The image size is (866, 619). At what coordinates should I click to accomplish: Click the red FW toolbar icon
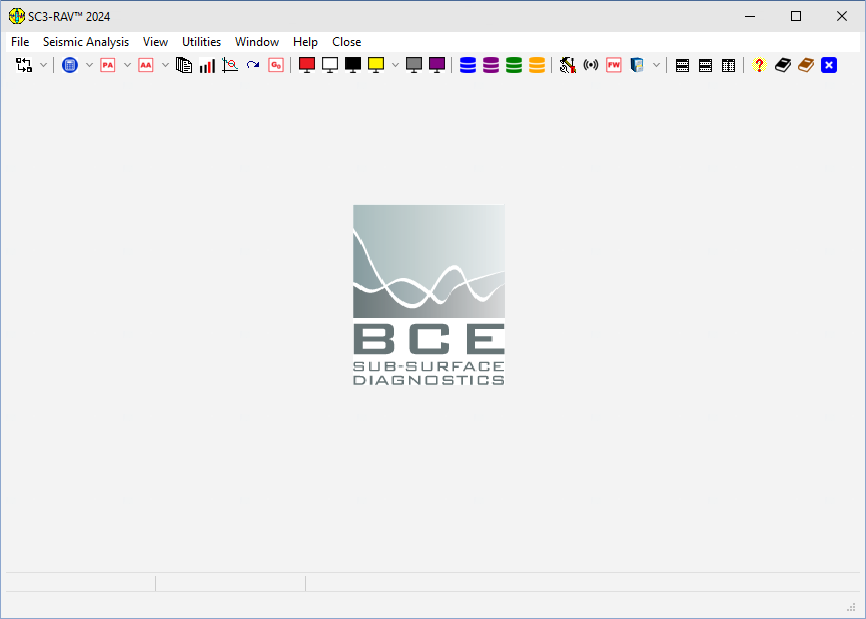click(x=614, y=65)
